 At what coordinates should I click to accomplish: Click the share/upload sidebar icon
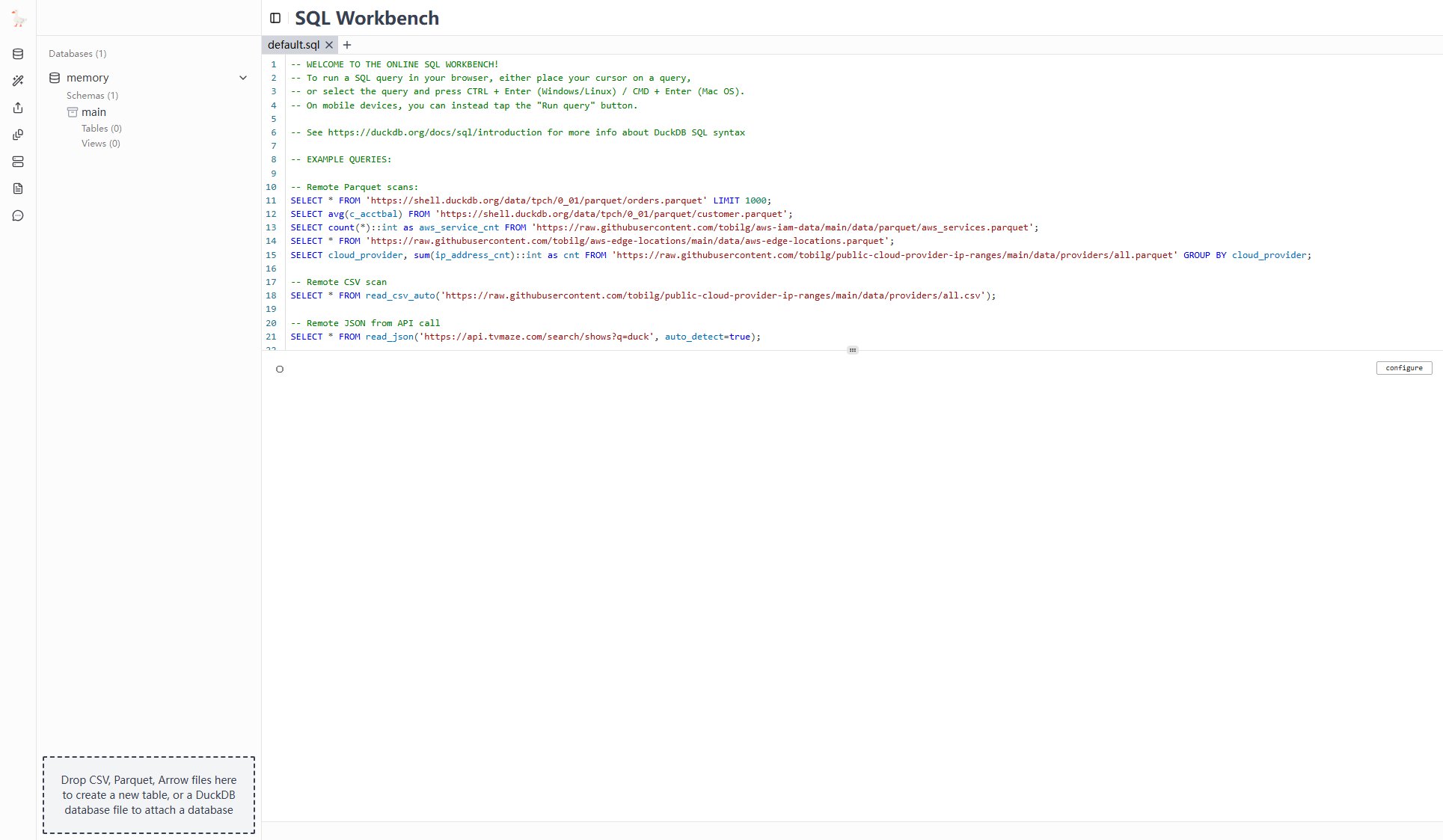[18, 108]
